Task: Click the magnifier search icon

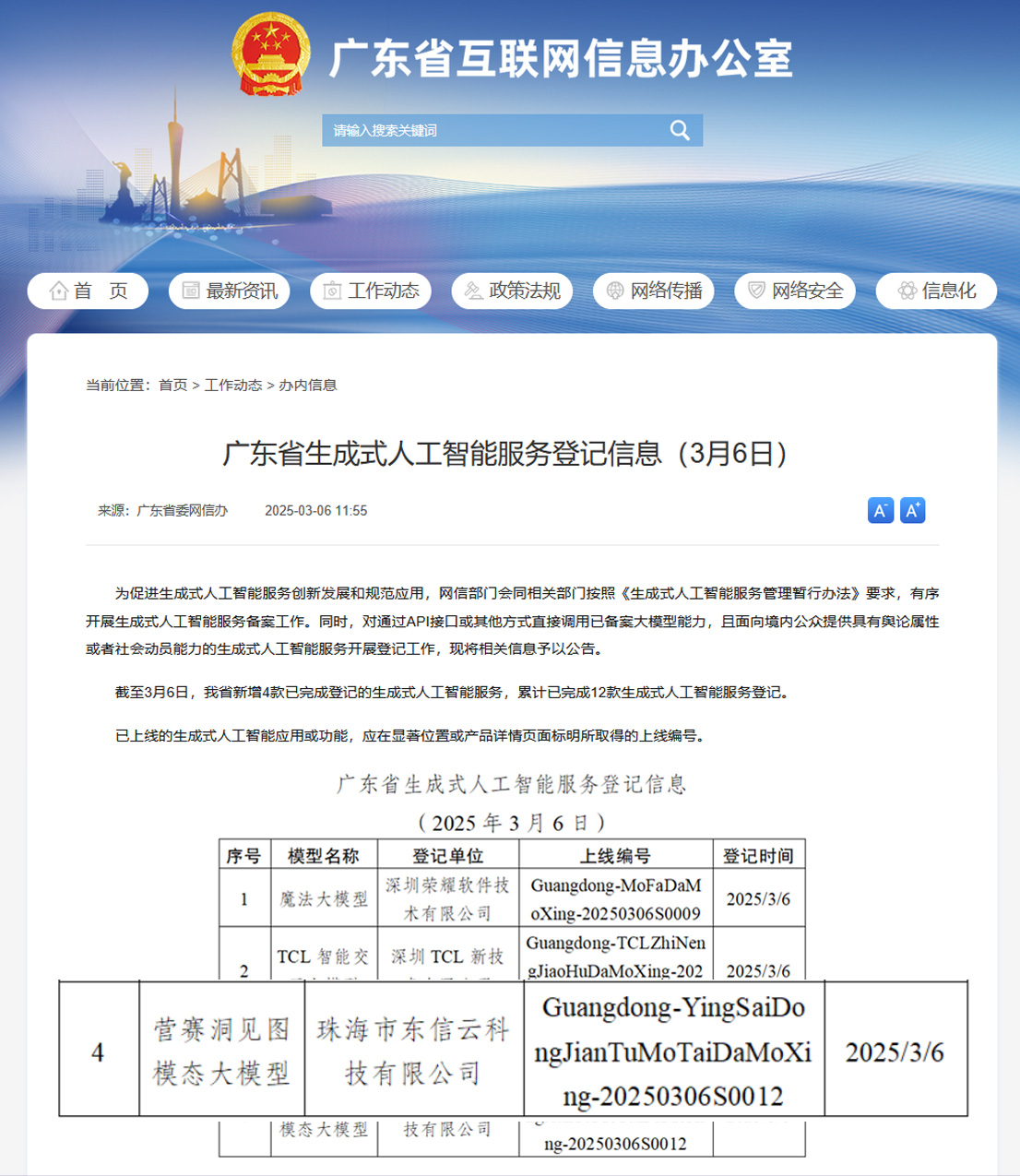Action: tap(680, 130)
